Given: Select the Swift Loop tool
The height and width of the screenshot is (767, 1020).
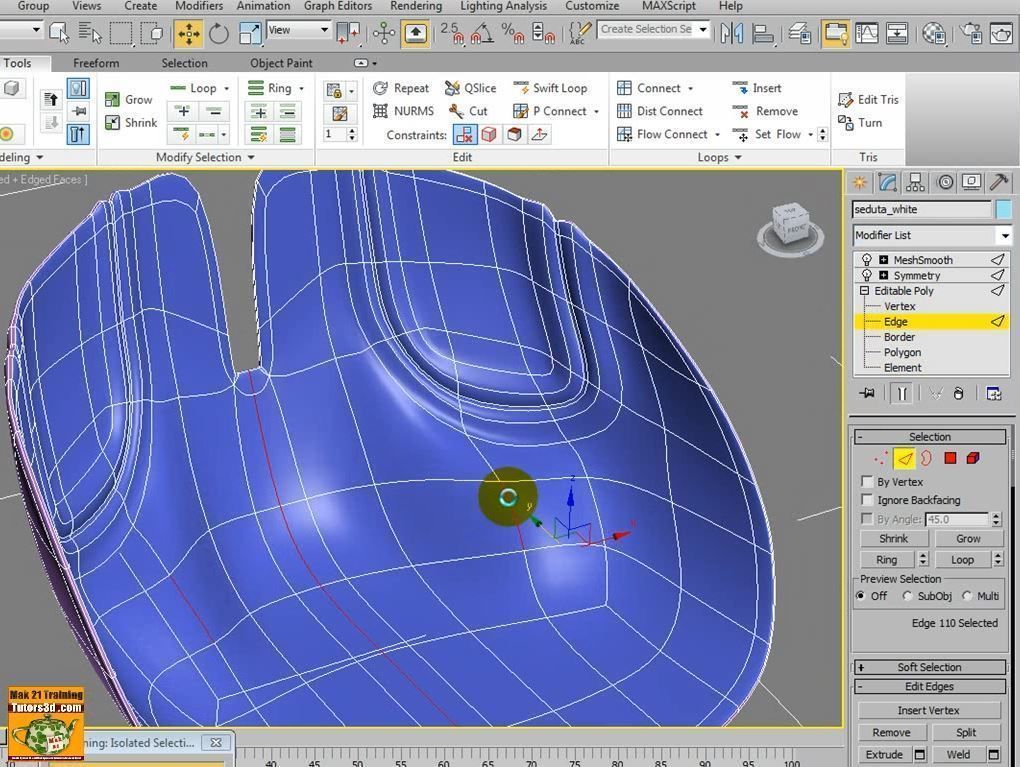Looking at the screenshot, I should click(x=550, y=88).
